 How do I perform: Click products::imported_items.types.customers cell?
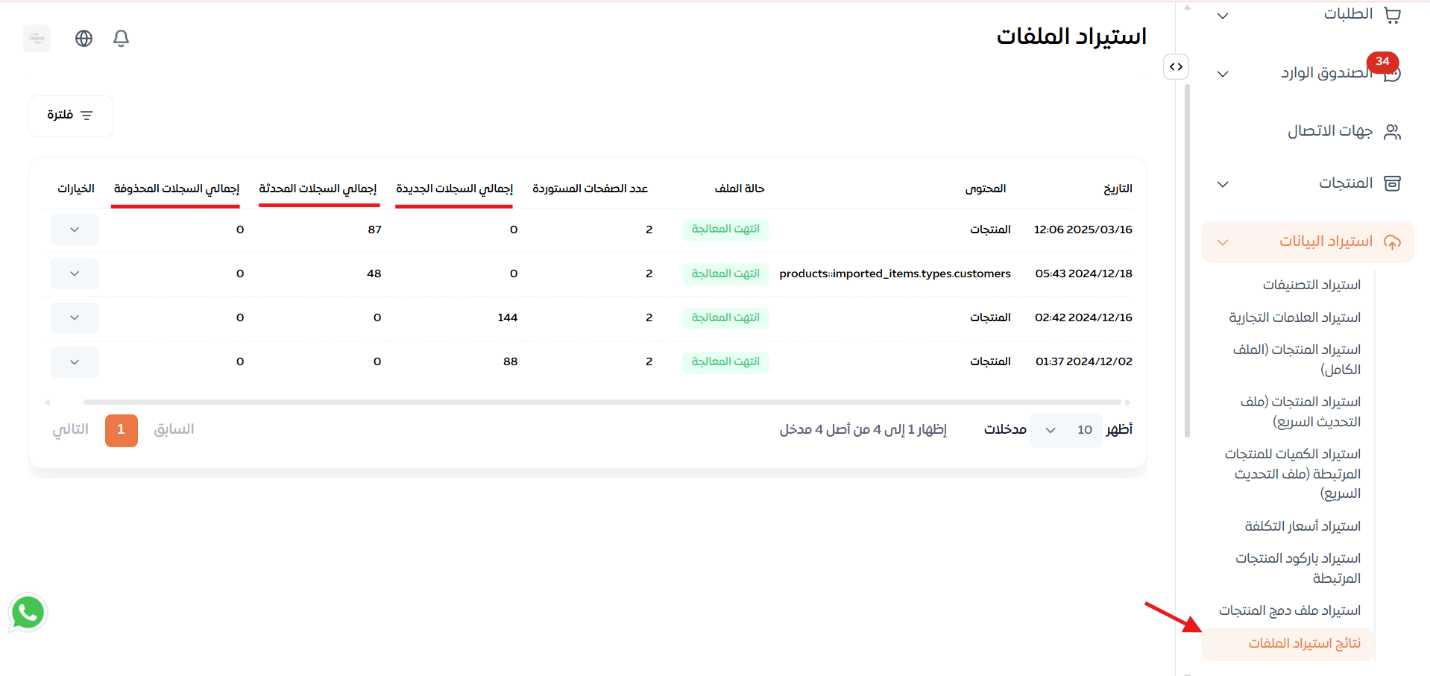(x=895, y=273)
